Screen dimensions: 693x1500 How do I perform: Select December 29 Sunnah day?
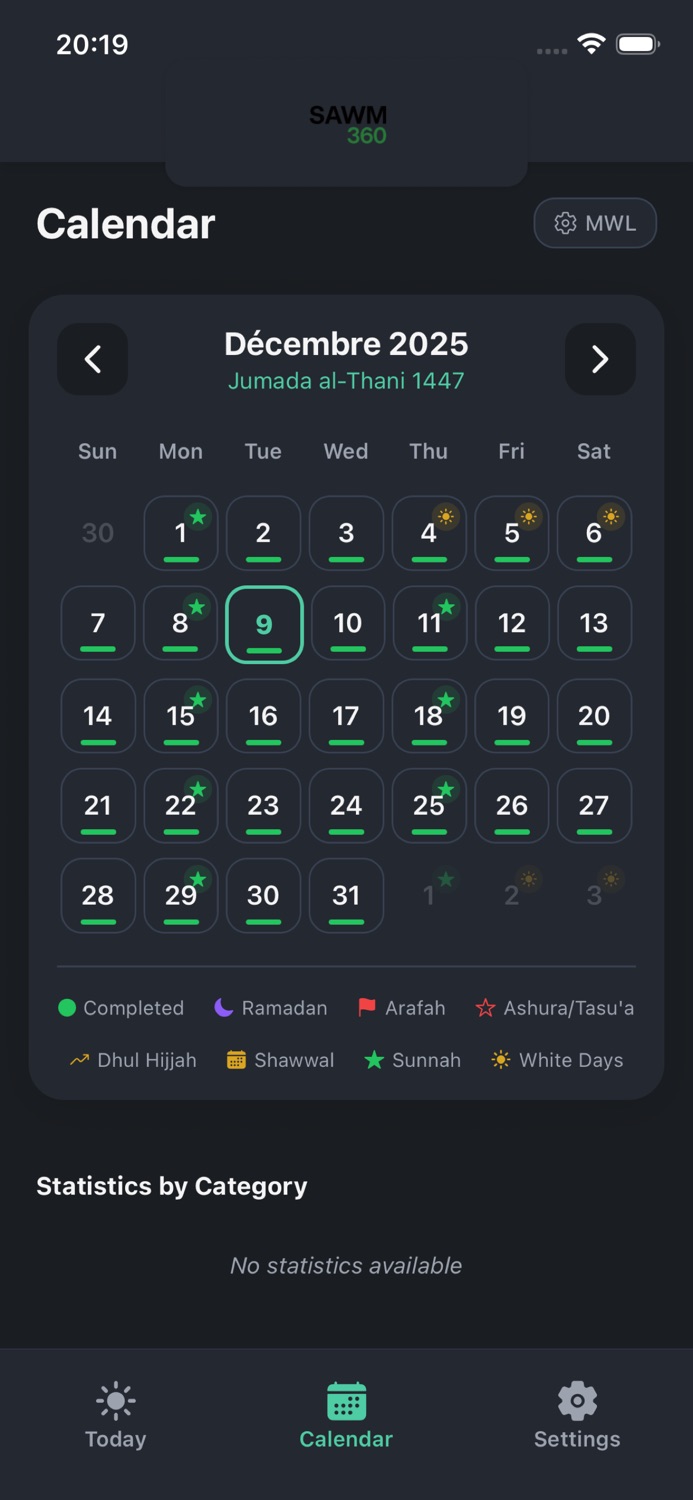point(181,896)
